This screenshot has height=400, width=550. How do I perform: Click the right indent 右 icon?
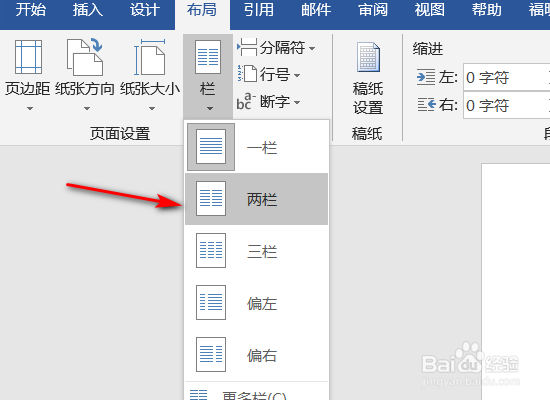point(427,105)
